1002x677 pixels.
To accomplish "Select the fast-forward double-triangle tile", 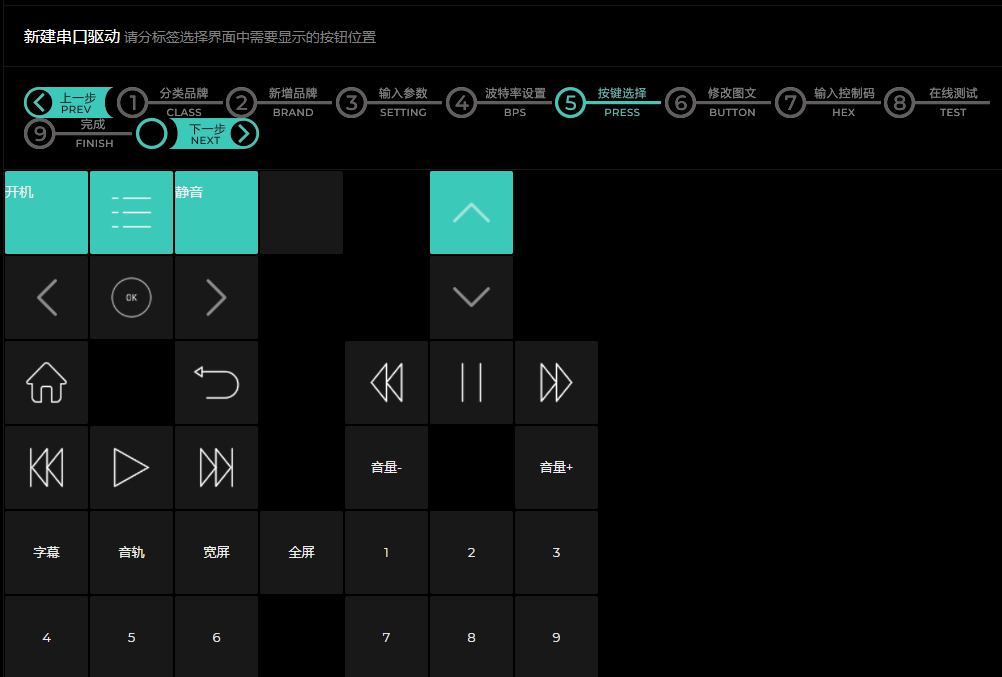I will pos(556,382).
